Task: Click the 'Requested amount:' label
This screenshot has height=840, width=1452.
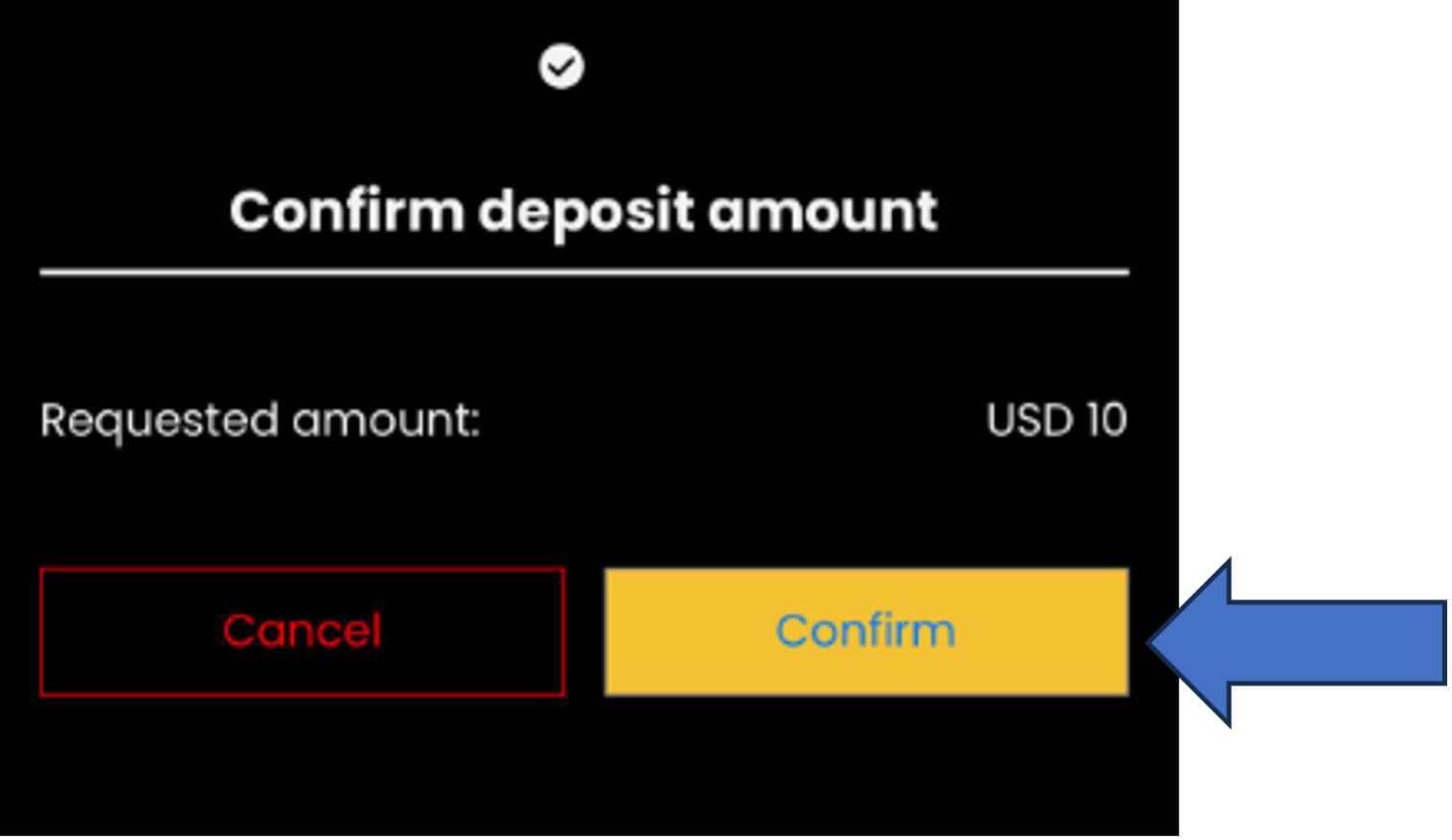Action: [x=260, y=420]
